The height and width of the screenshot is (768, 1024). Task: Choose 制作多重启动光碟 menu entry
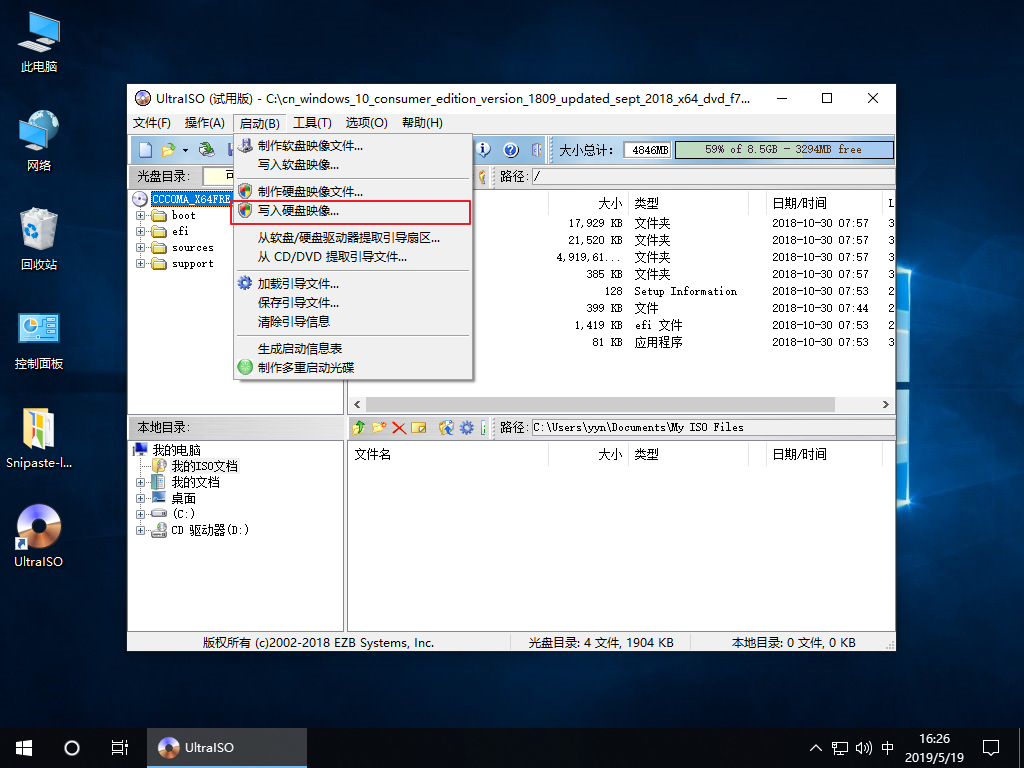coord(352,368)
